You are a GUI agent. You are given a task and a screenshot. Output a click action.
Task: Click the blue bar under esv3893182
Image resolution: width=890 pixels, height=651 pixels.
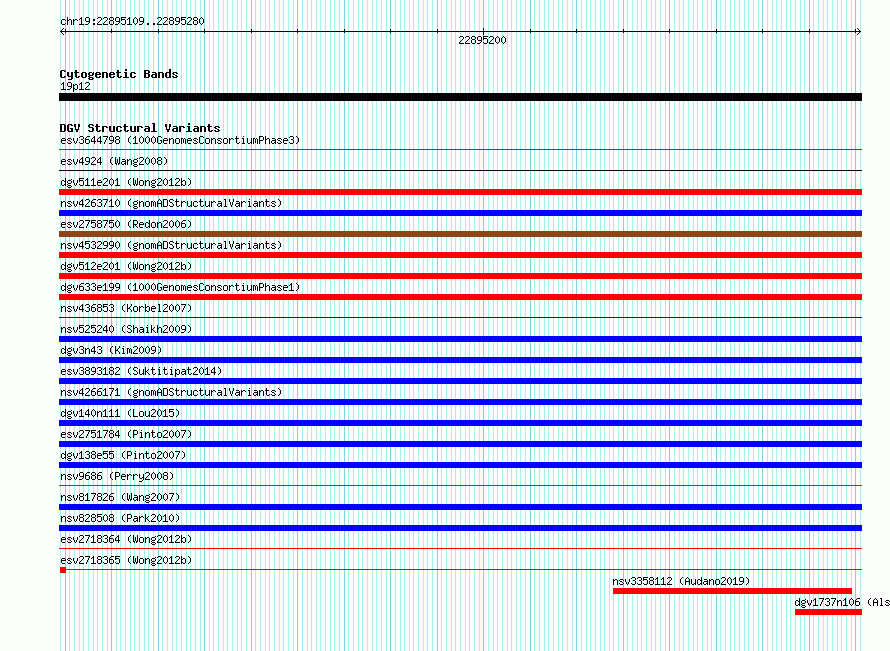(460, 381)
